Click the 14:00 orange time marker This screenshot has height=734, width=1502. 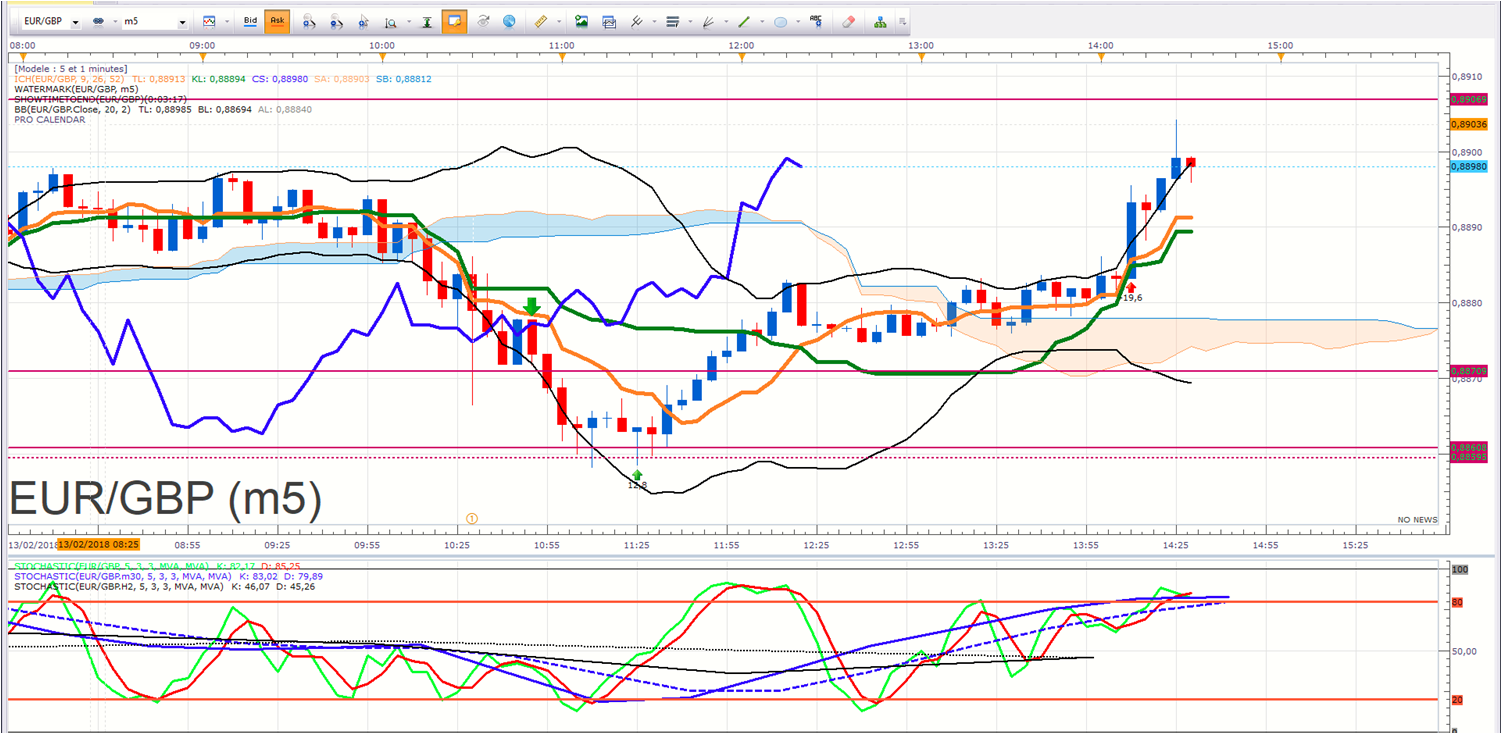tap(1100, 57)
